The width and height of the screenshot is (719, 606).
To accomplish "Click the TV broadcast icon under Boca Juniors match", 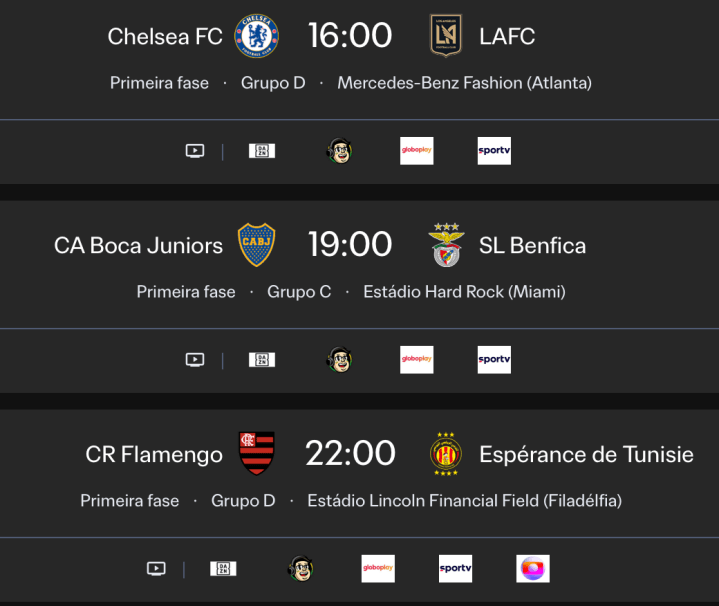I will (195, 360).
